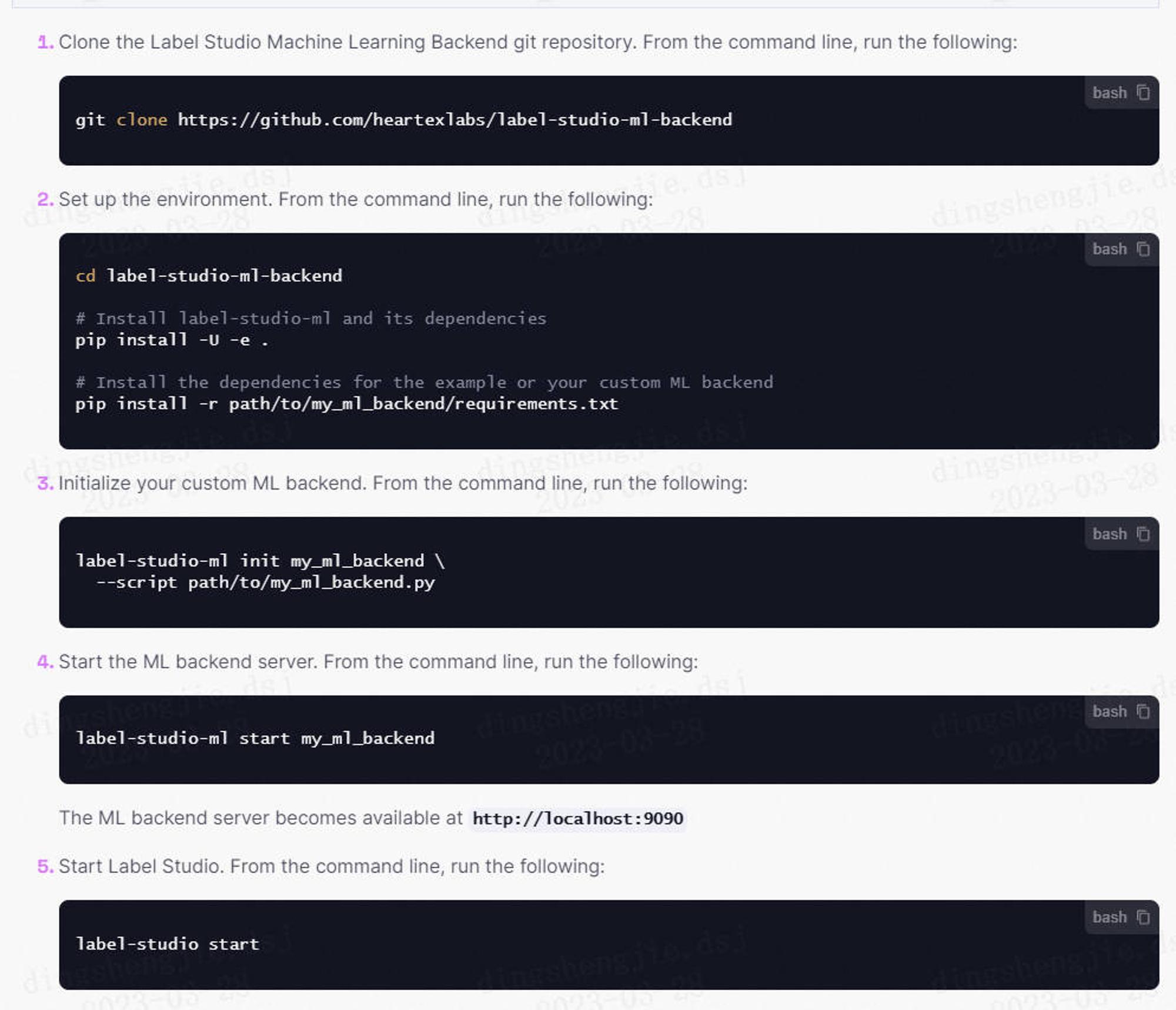Click the http://localhost:9090 inline code
The image size is (1176, 1010).
[577, 818]
